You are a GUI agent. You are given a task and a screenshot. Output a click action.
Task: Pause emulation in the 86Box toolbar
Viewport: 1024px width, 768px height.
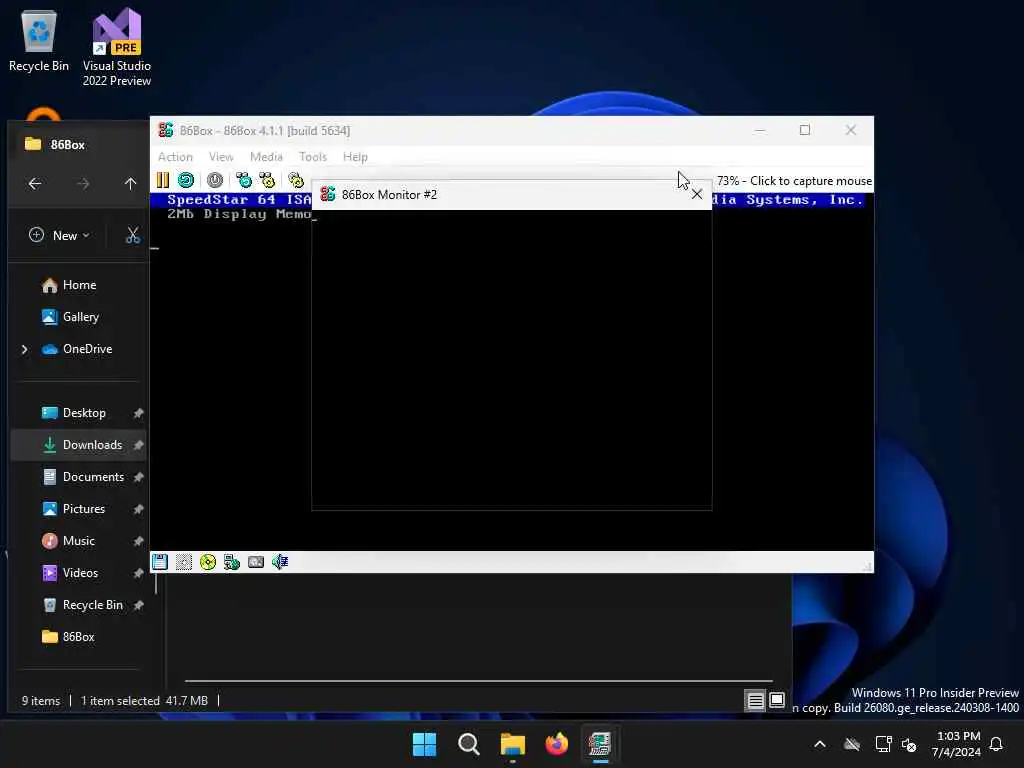pyautogui.click(x=163, y=180)
